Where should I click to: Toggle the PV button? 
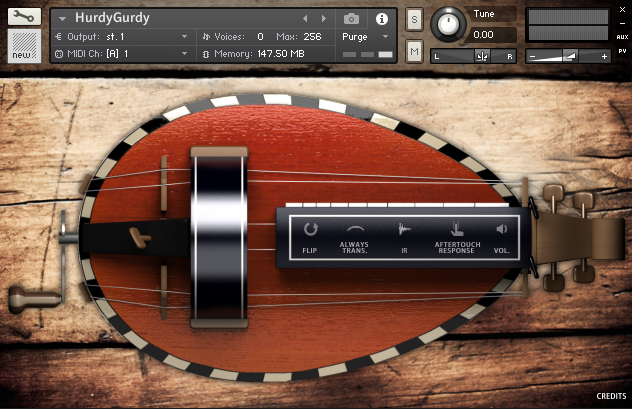click(x=622, y=51)
